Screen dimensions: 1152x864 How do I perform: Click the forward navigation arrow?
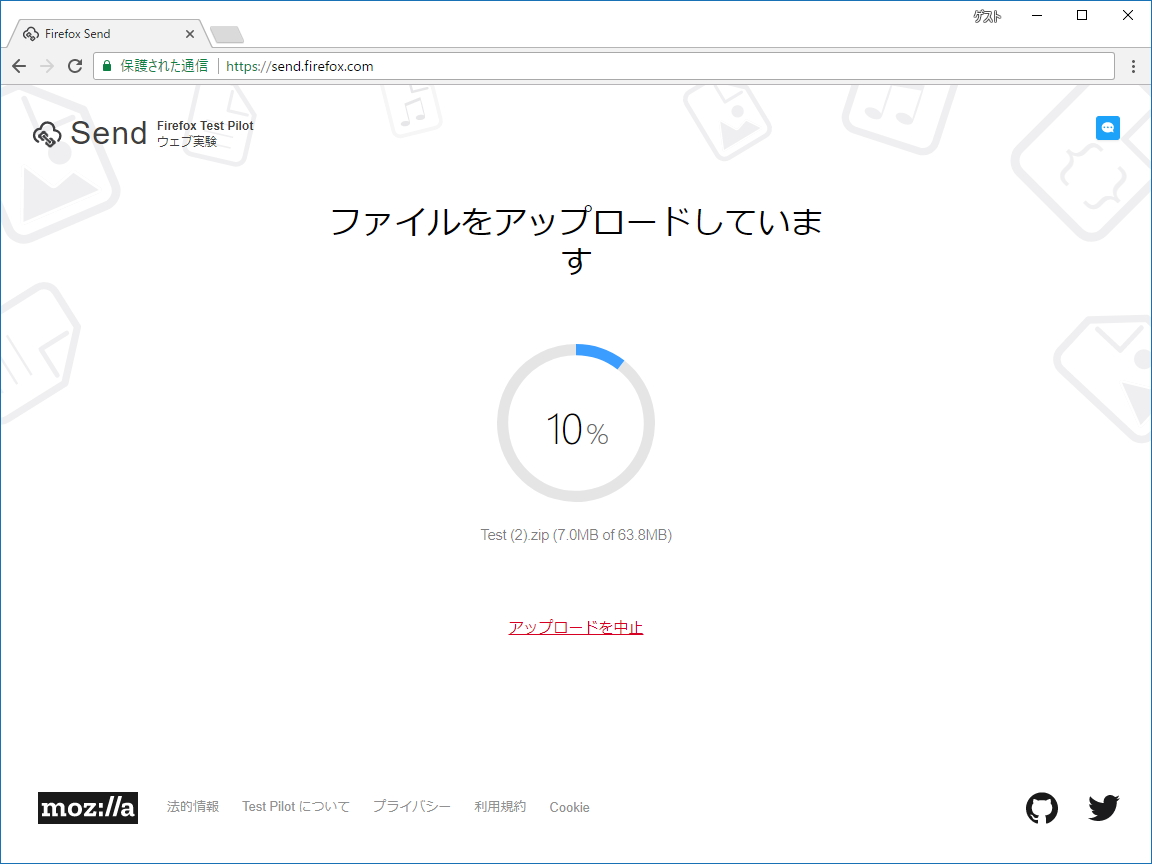pyautogui.click(x=46, y=65)
